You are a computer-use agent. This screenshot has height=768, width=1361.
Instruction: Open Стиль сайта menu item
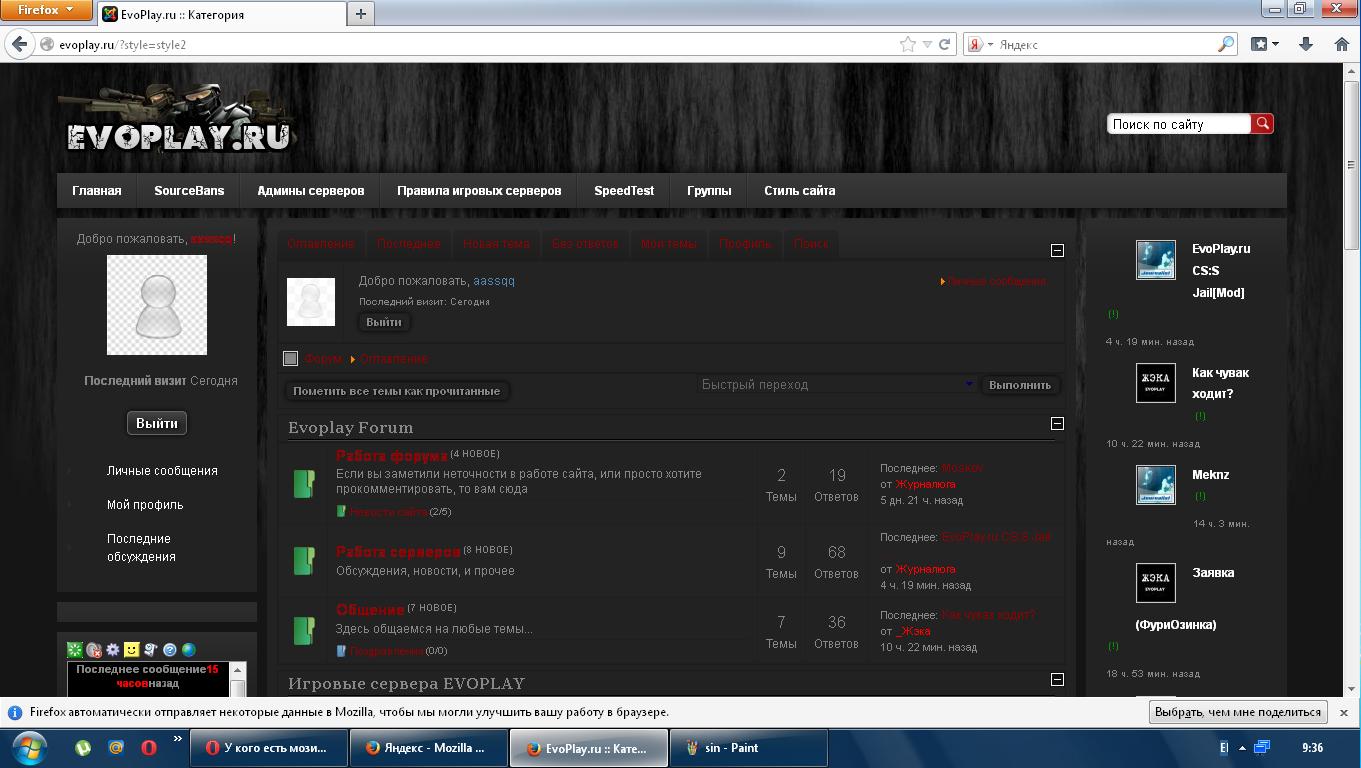799,190
